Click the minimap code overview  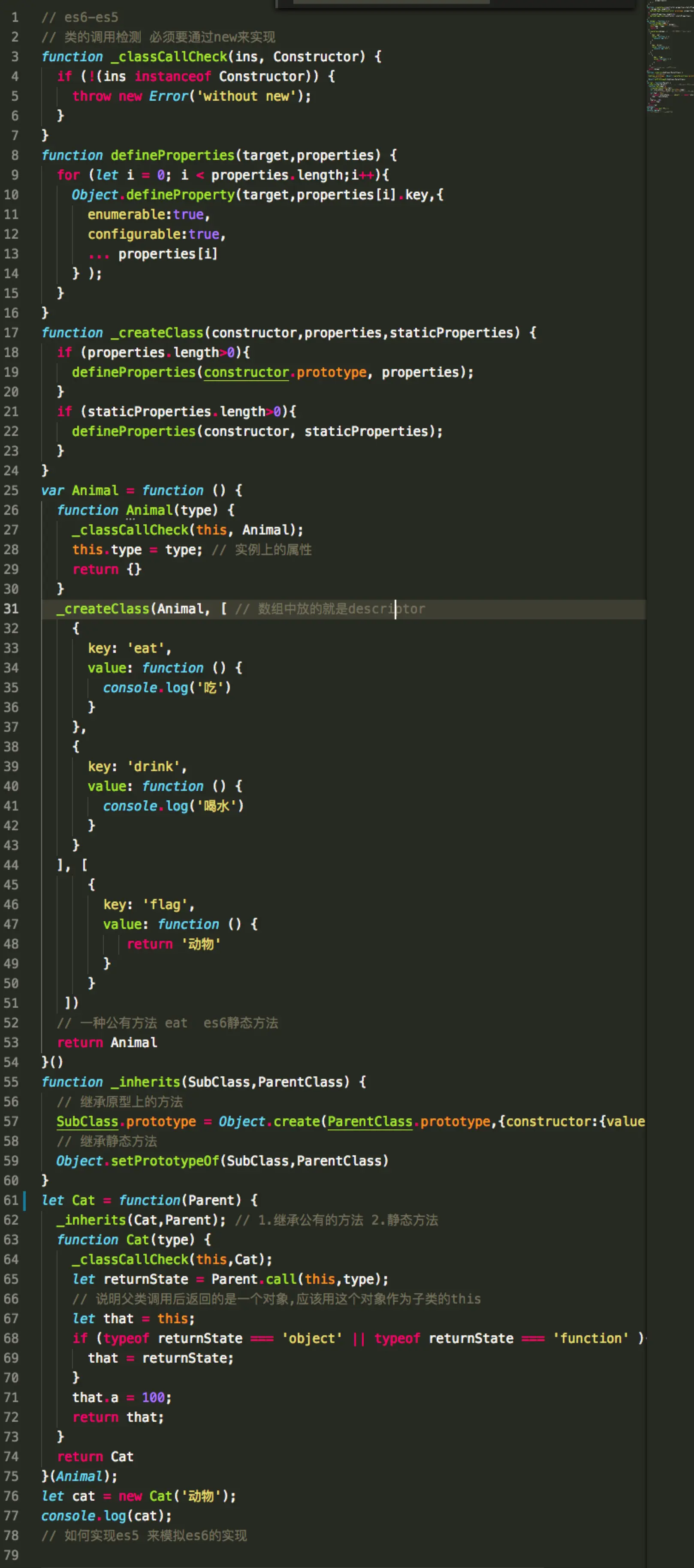670,58
